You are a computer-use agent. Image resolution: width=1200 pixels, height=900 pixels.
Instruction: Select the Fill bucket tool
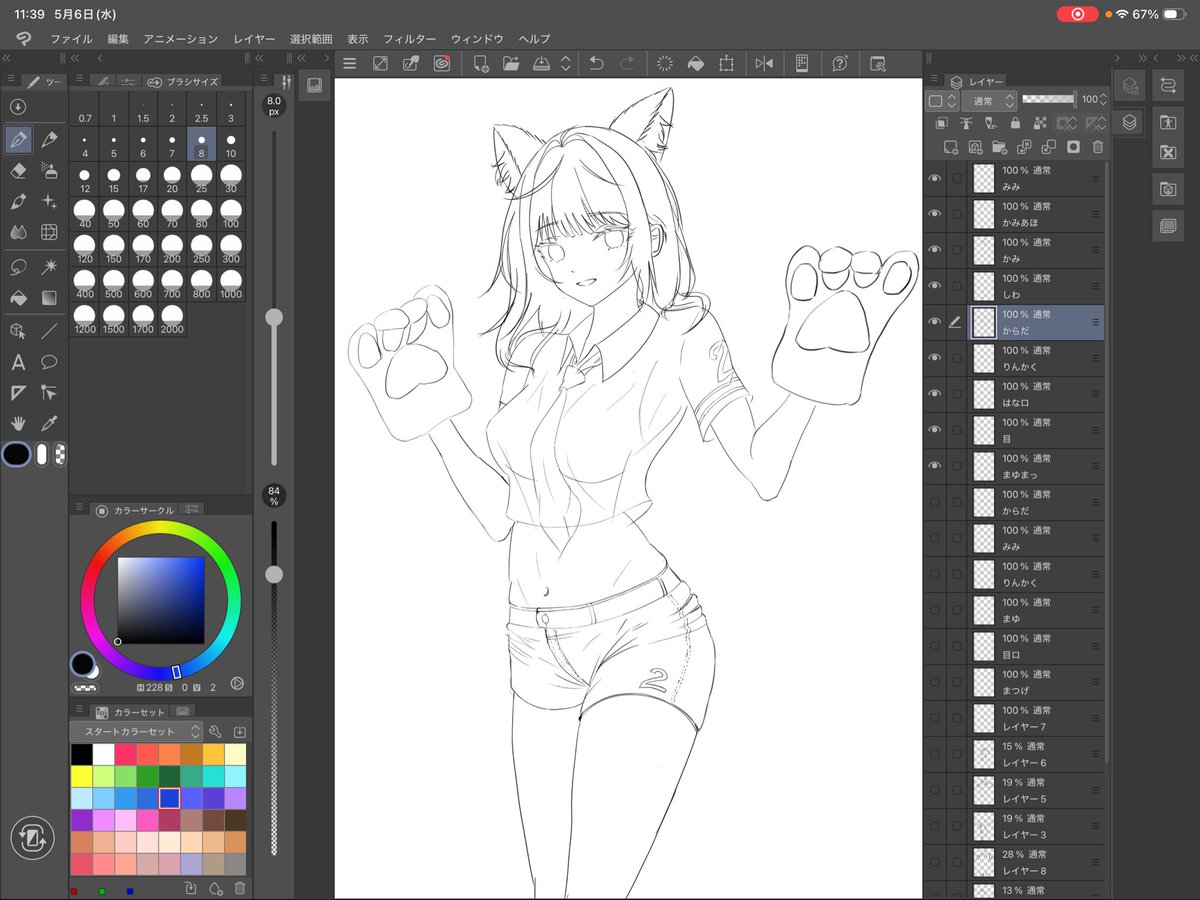coord(18,298)
